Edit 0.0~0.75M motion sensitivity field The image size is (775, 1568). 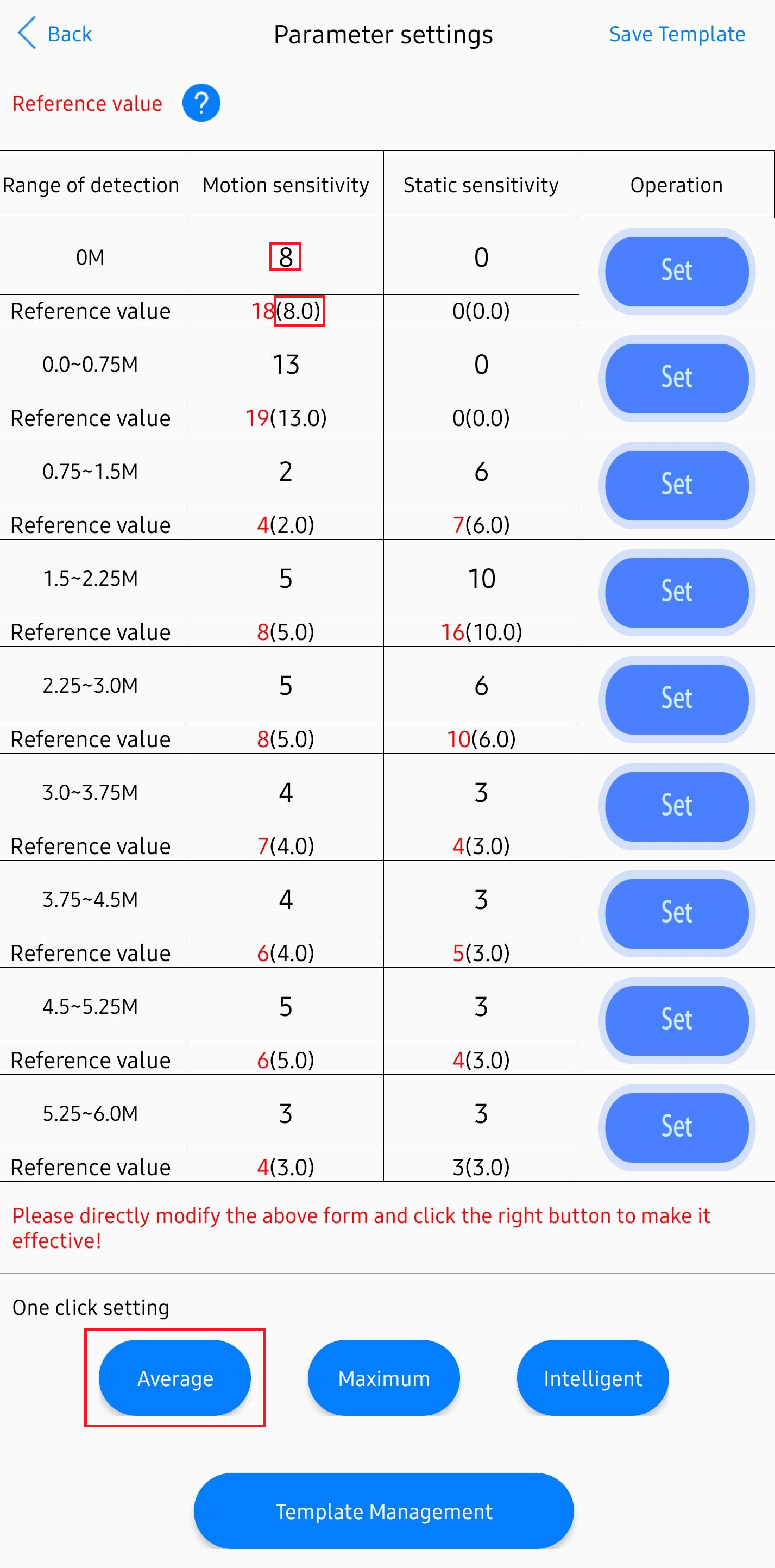click(x=285, y=364)
